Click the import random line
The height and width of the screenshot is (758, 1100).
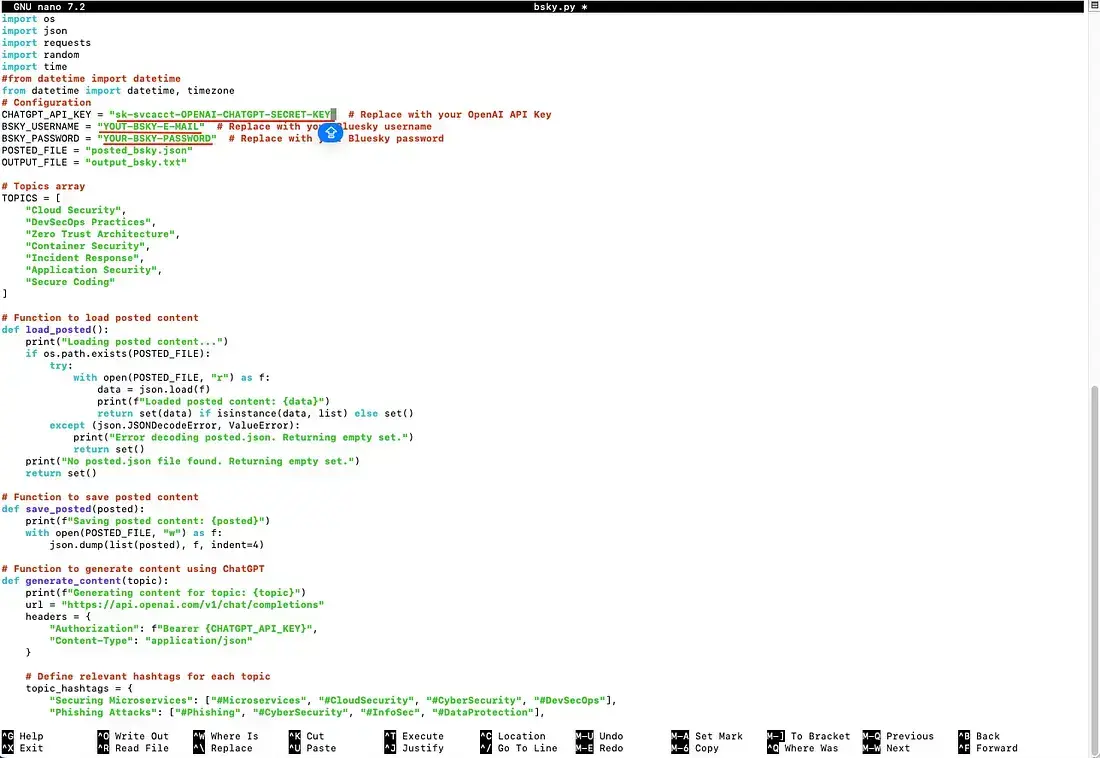tap(41, 55)
